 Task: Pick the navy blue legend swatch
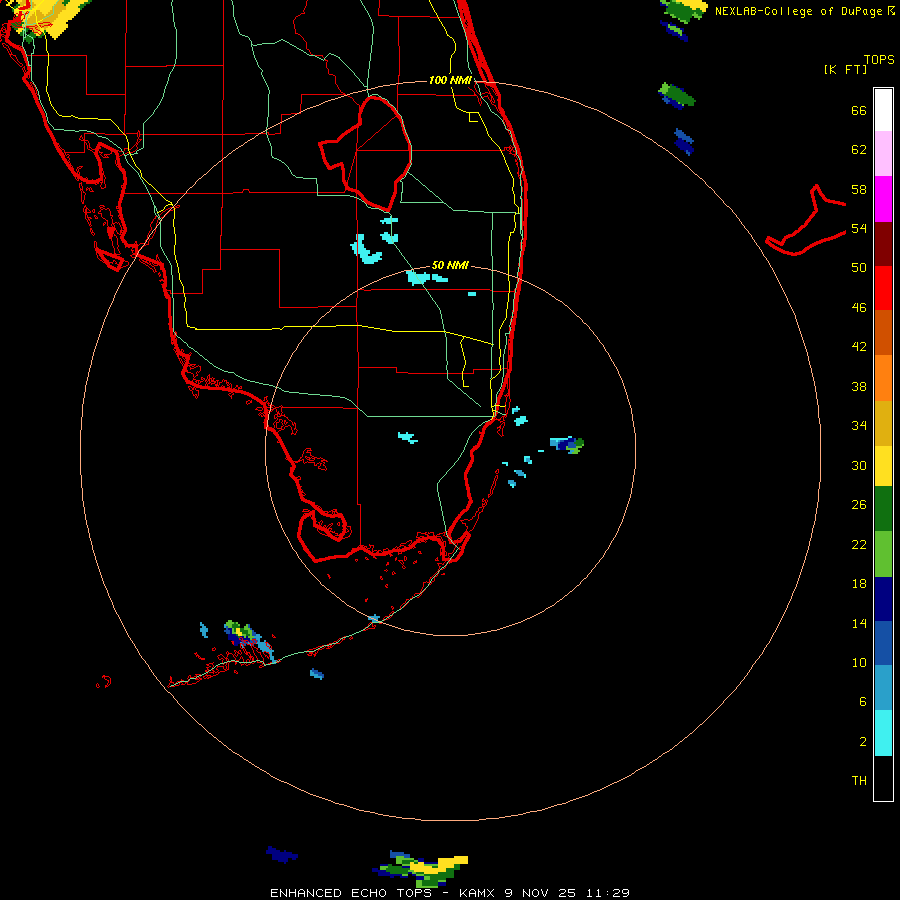pos(883,599)
